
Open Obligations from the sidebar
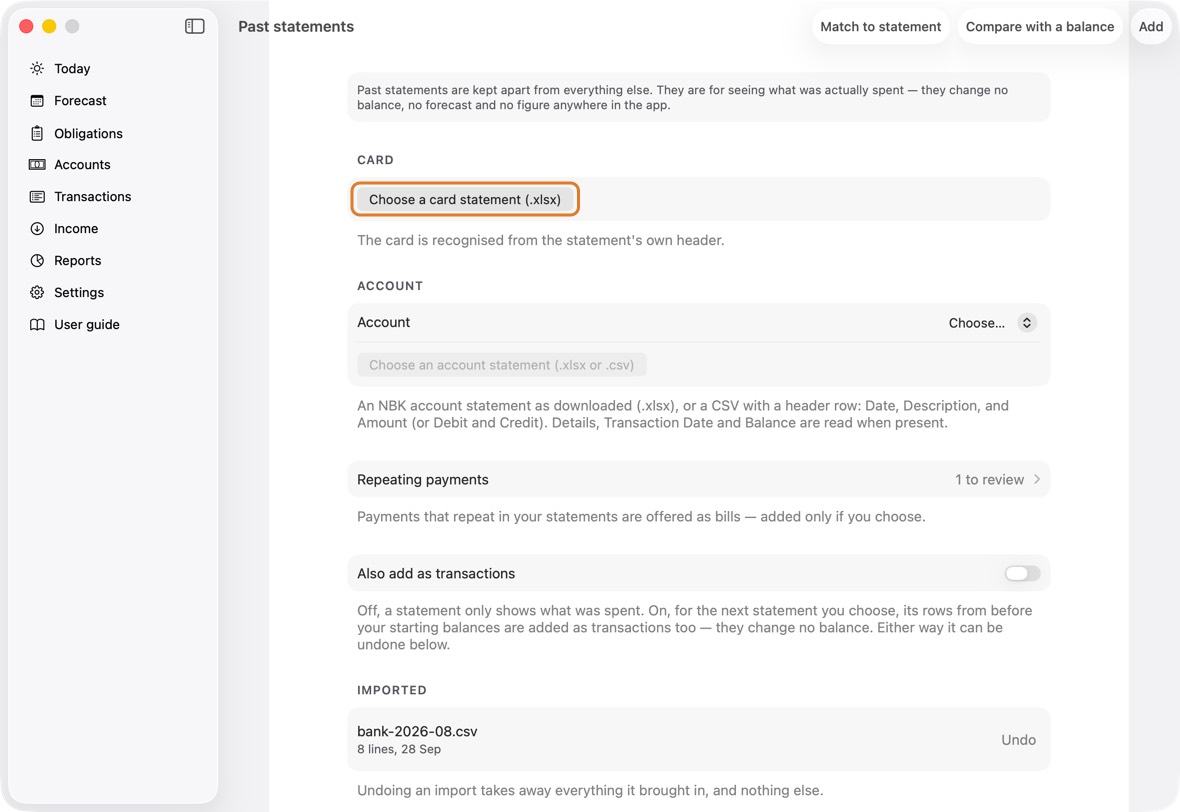click(88, 133)
